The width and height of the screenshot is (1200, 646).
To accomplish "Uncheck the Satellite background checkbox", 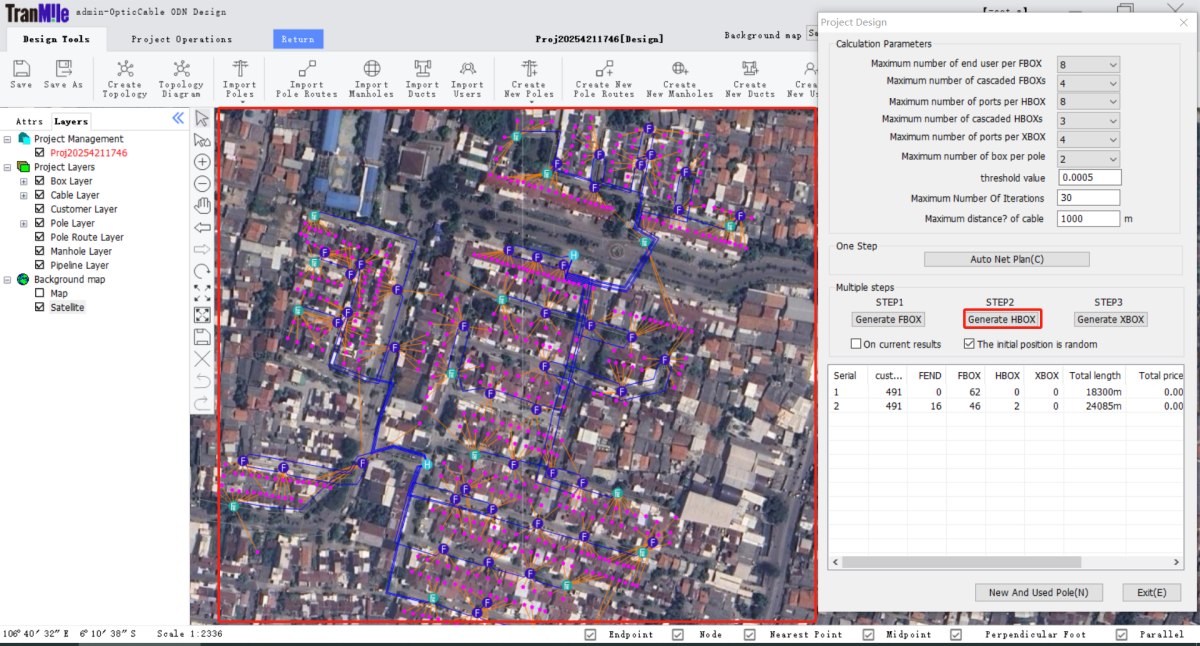I will pos(40,307).
